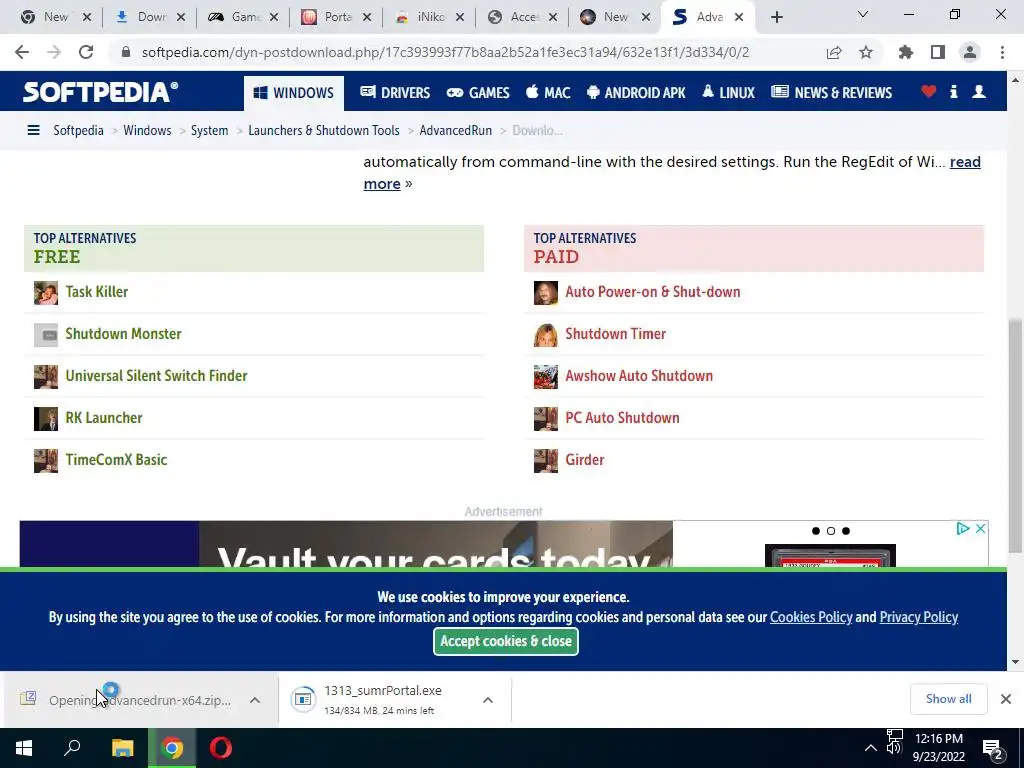Open Chrome tab search dropdown

(863, 14)
